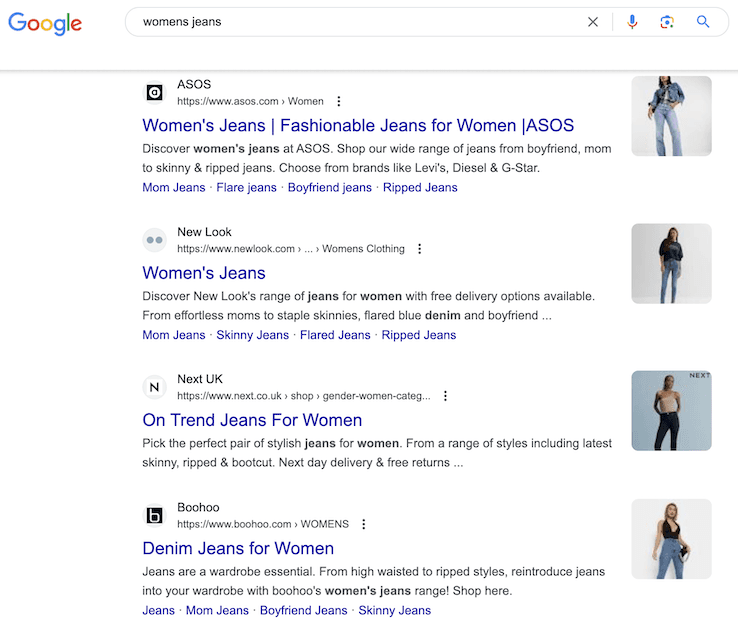Open Google Lens image search icon
The width and height of the screenshot is (738, 632).
667,22
